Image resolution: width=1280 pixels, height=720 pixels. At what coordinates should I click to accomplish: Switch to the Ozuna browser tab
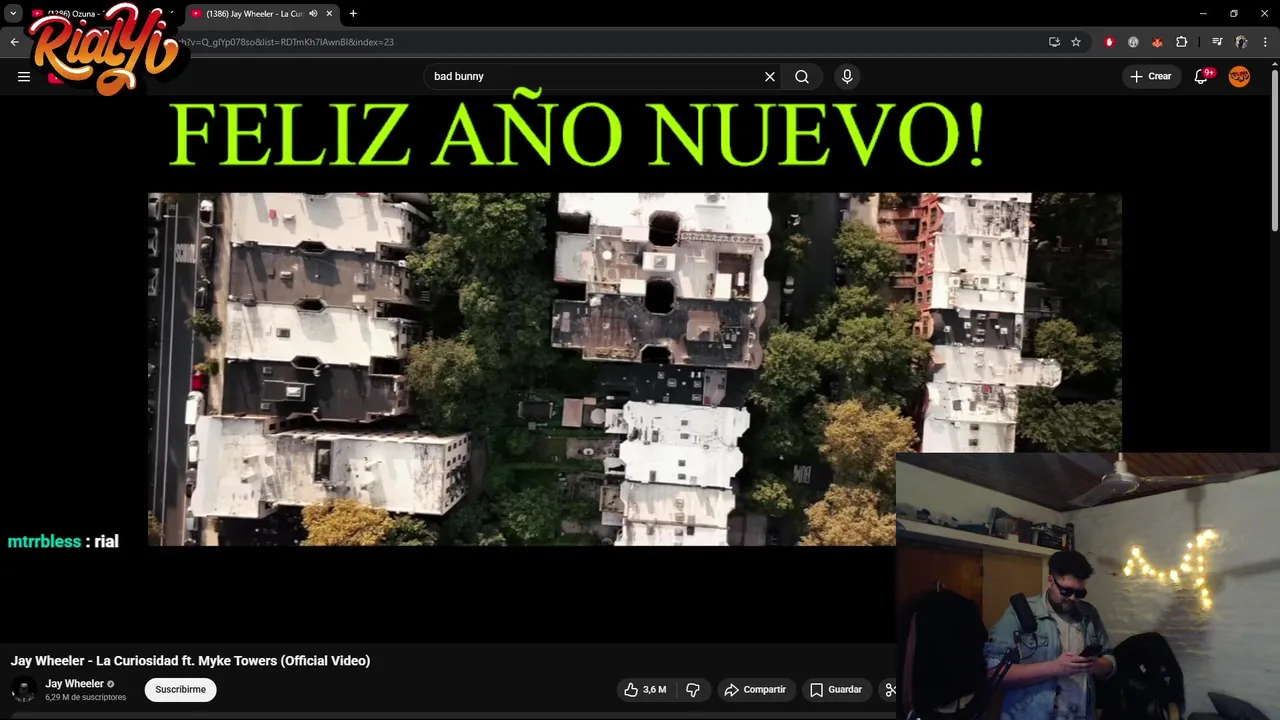point(100,14)
